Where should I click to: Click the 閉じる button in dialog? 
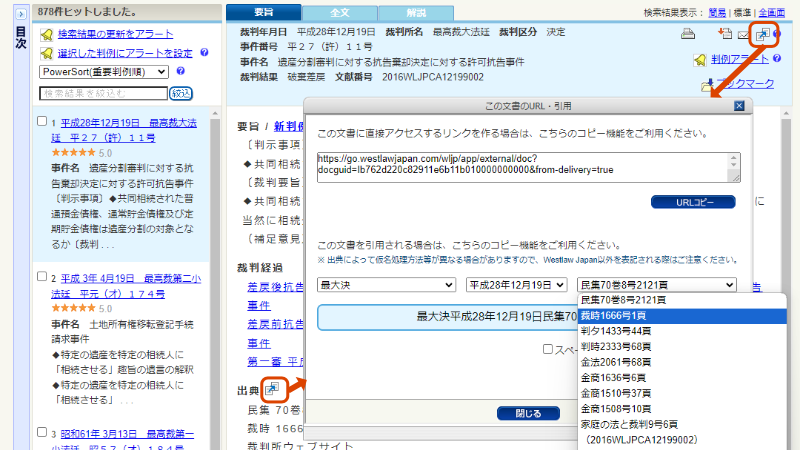point(528,413)
